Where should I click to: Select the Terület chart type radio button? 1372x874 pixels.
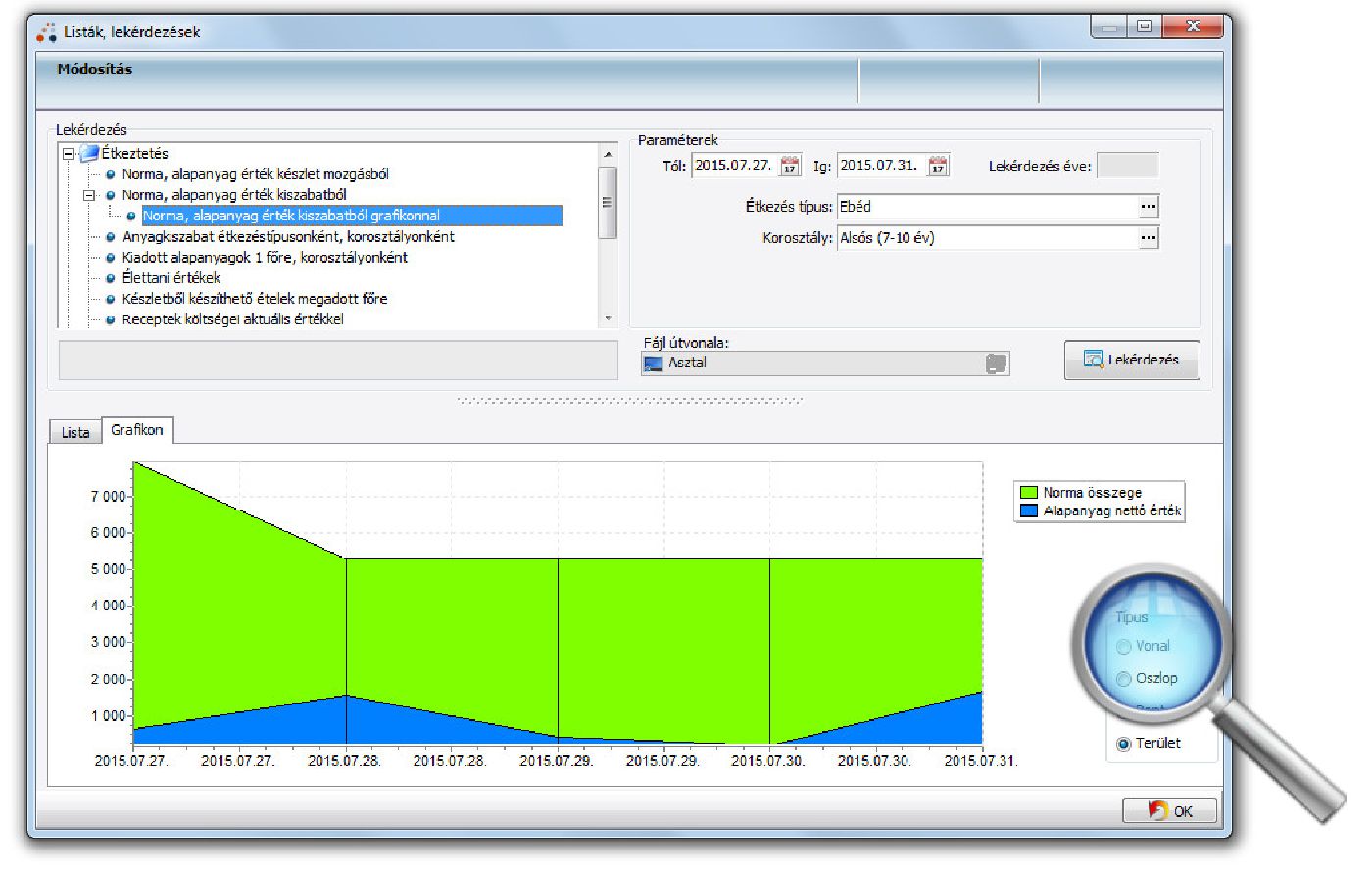[x=1124, y=744]
